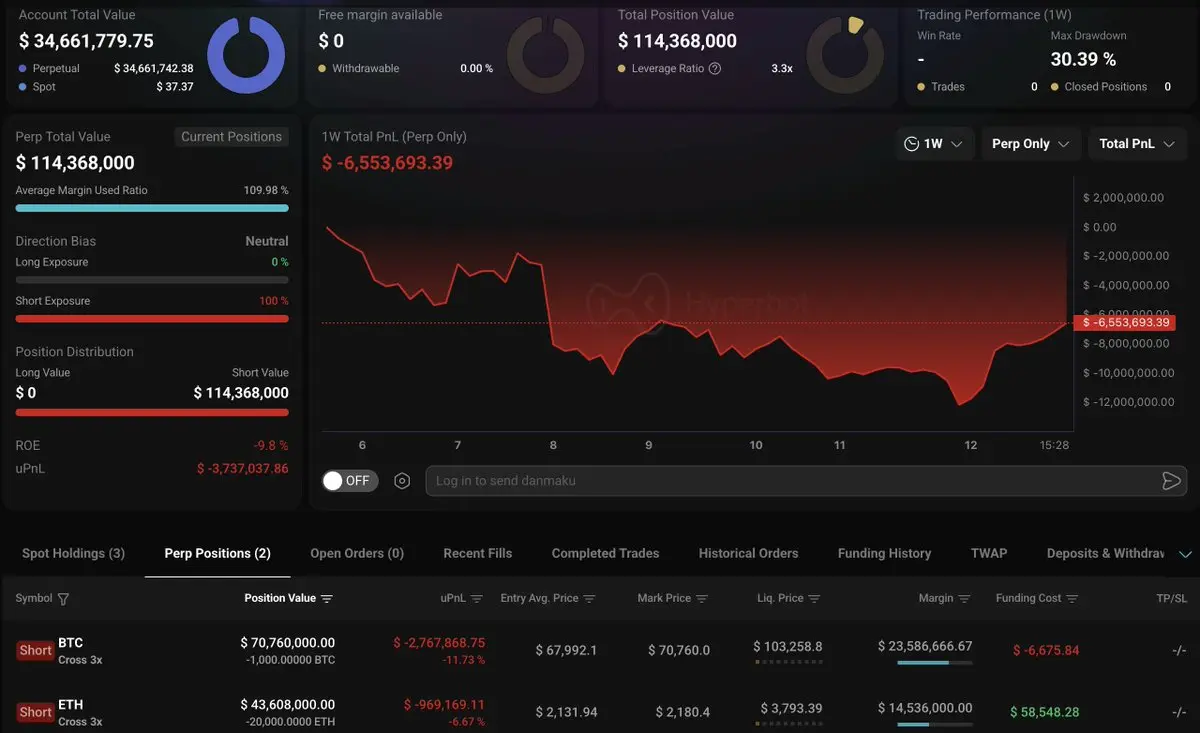
Task: Click the Position Value sort icon
Action: coord(327,599)
